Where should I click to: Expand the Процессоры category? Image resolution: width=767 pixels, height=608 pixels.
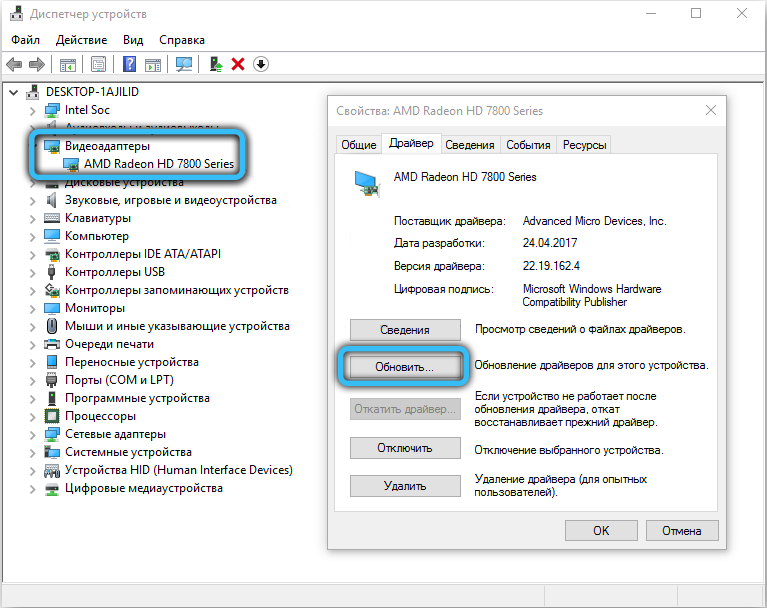tap(32, 417)
